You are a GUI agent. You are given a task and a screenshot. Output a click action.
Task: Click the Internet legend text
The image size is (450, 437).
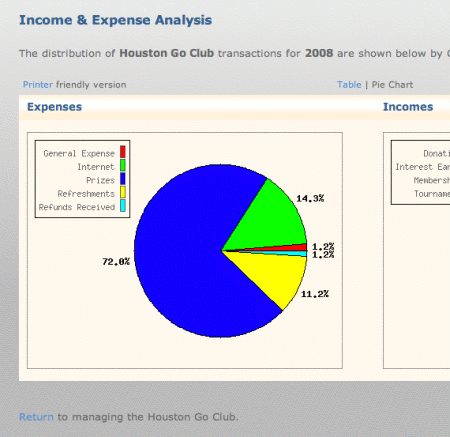(x=96, y=167)
